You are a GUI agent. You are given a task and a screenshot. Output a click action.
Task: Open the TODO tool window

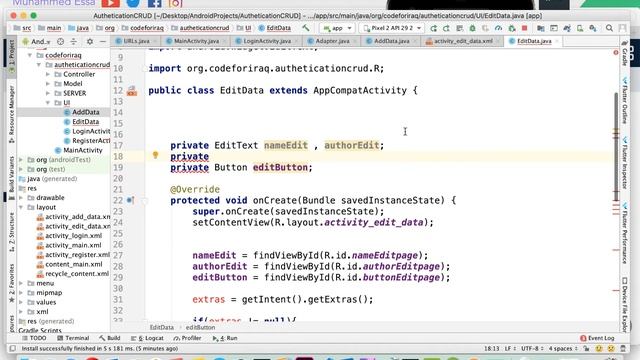click(34, 338)
